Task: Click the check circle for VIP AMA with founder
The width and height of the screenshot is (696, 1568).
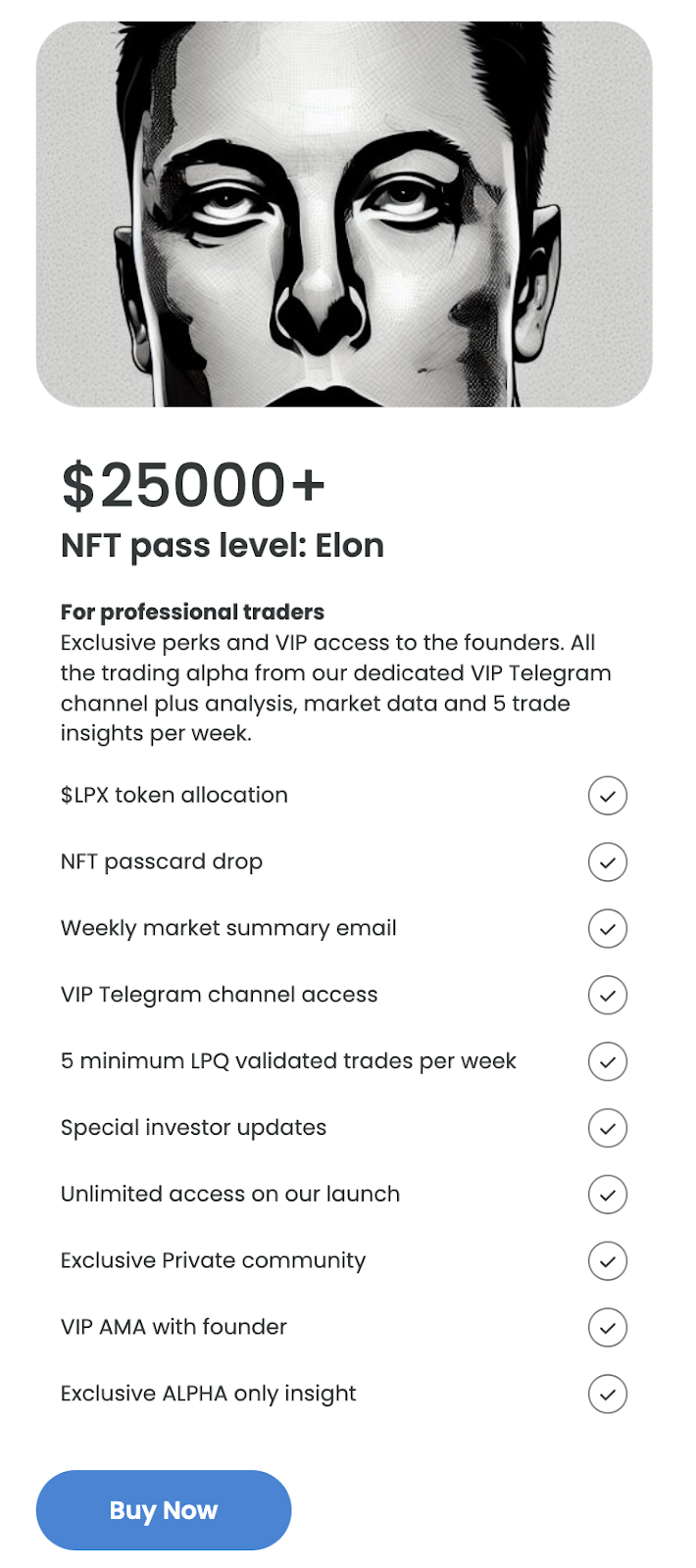Action: pos(608,1327)
